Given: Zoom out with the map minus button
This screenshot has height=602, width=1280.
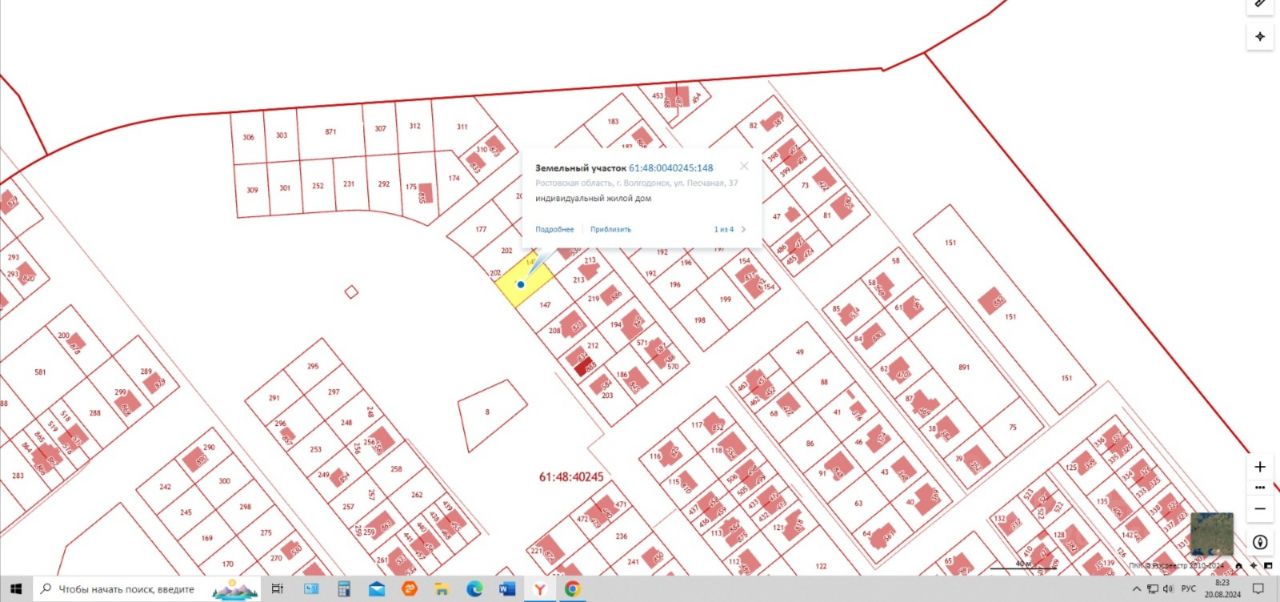Looking at the screenshot, I should pos(1260,507).
